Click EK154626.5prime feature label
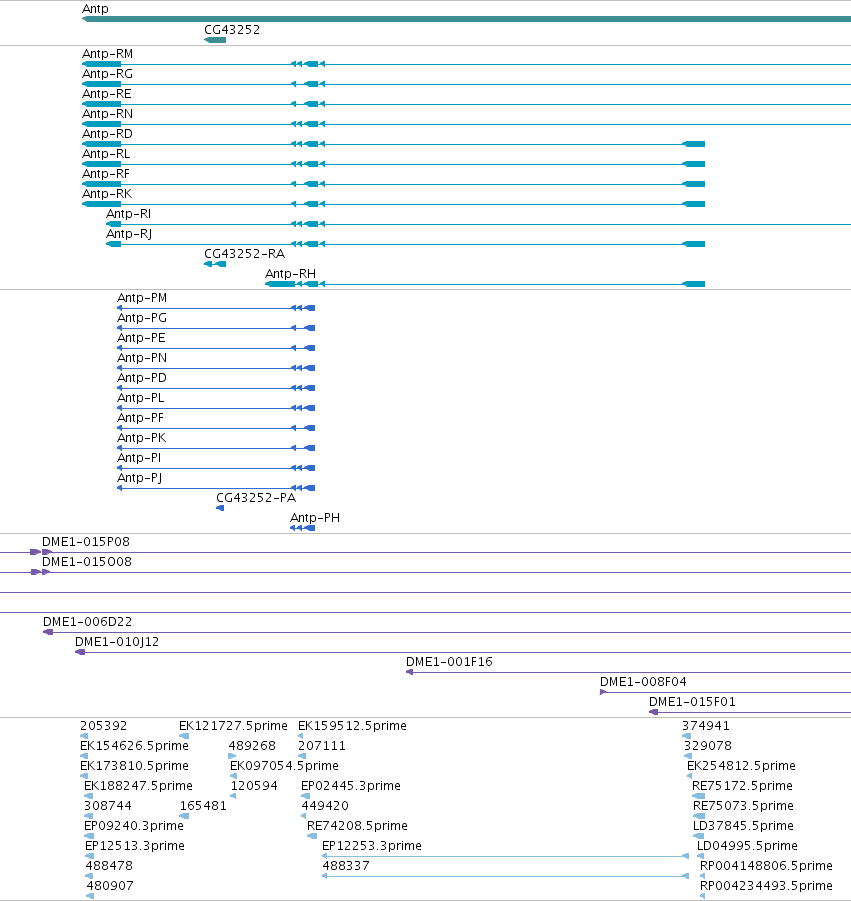 point(134,746)
